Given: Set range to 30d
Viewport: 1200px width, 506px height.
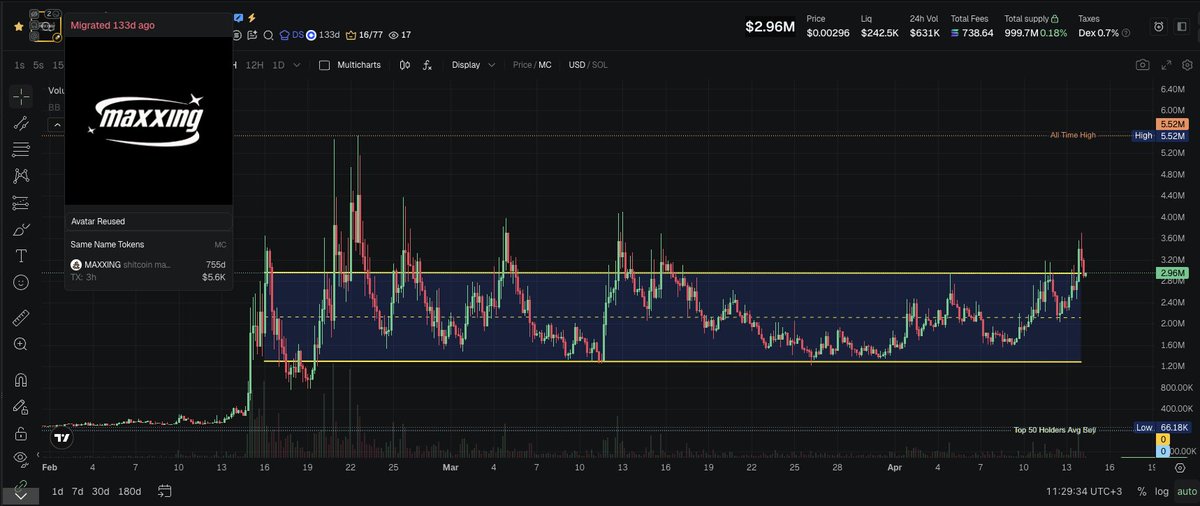Looking at the screenshot, I should (x=100, y=491).
